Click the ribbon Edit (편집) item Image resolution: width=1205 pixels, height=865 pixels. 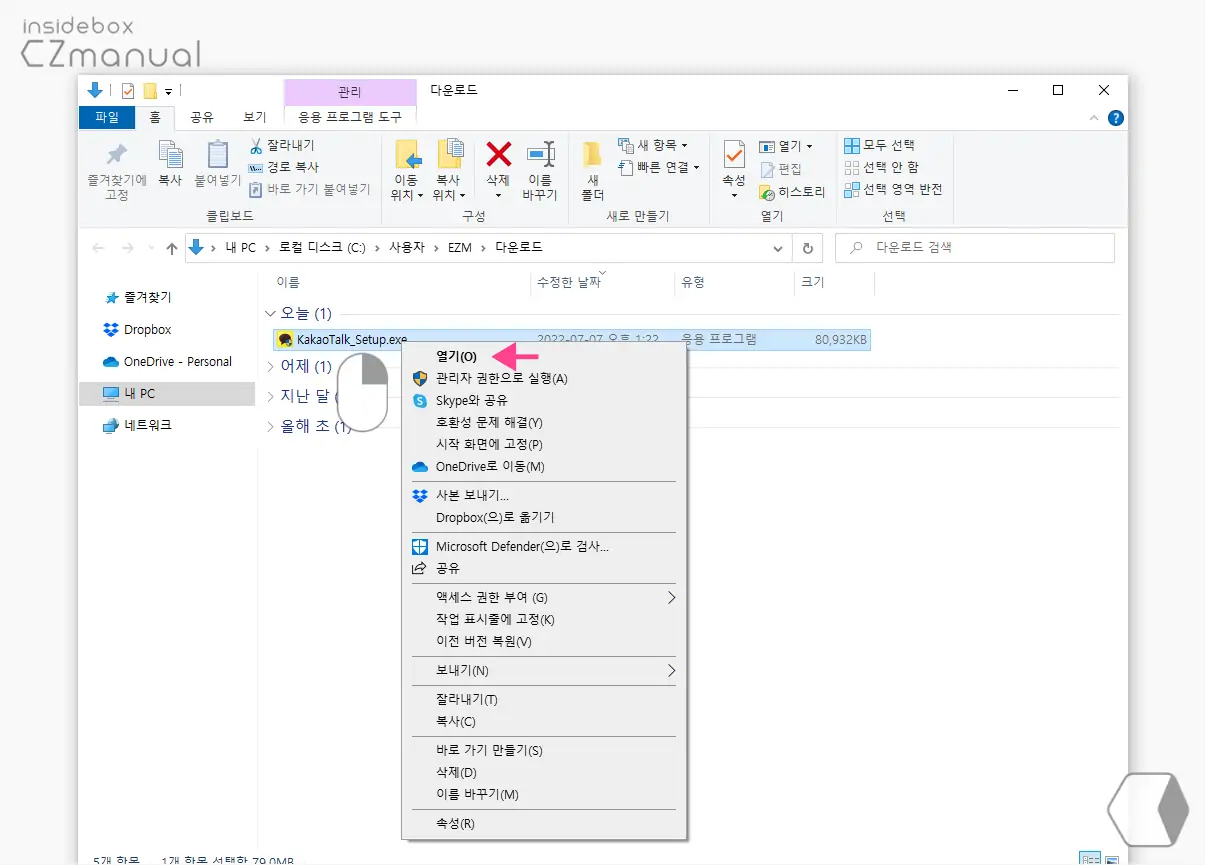(781, 169)
